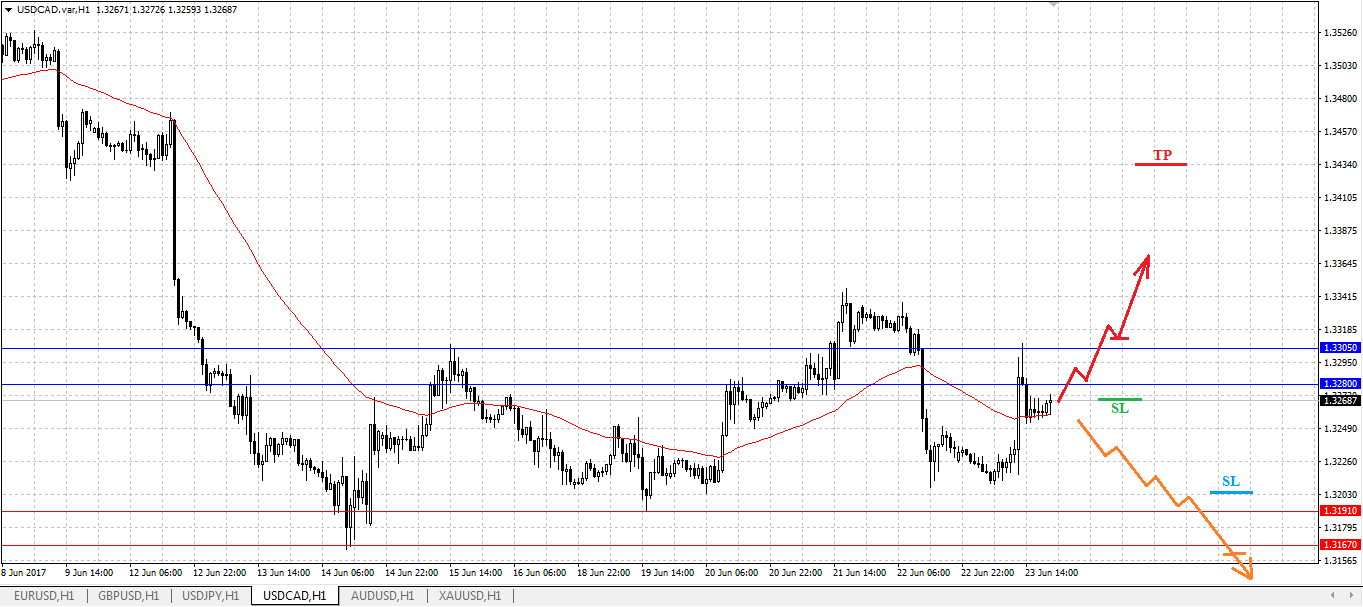Screen dimensions: 1363x607
Task: Click the current price 1.32687 label
Action: click(1341, 400)
